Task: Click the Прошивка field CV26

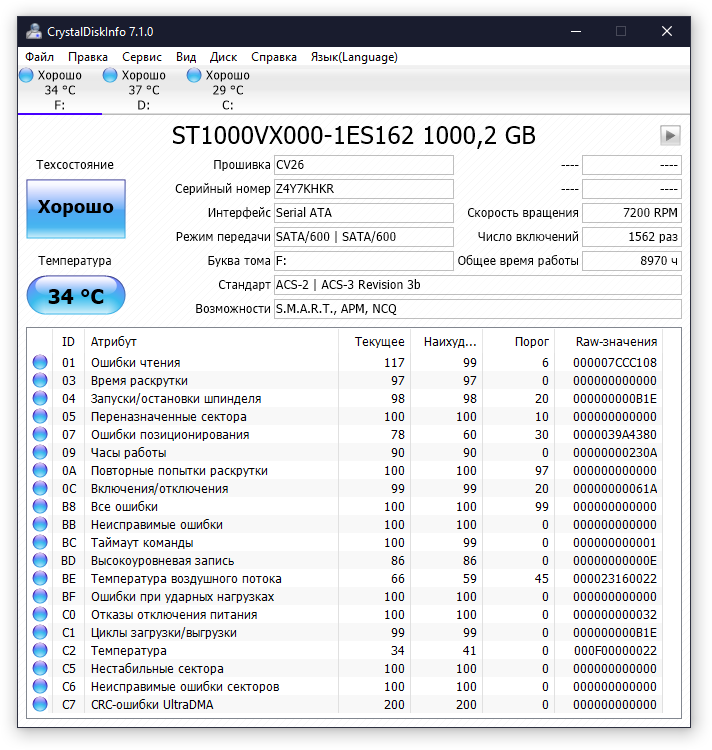Action: 364,165
